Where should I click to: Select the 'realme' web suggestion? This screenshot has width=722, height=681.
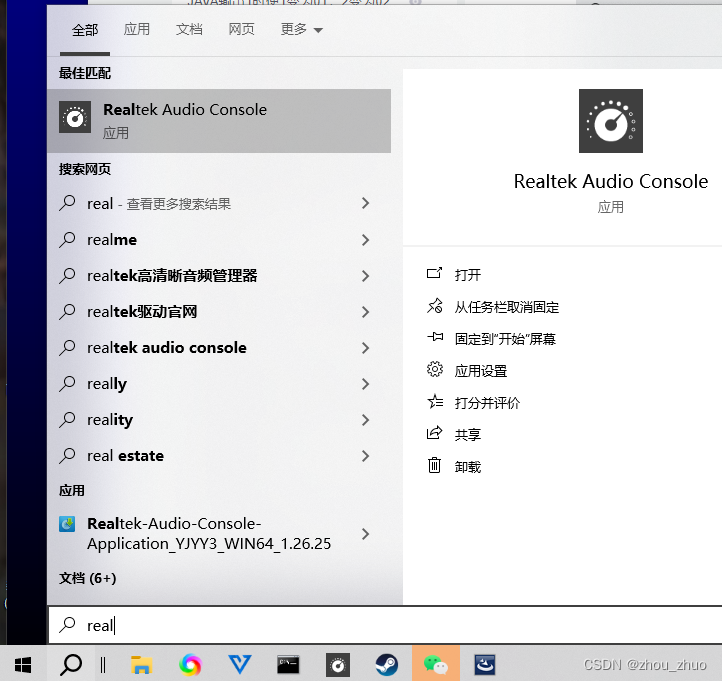(112, 240)
